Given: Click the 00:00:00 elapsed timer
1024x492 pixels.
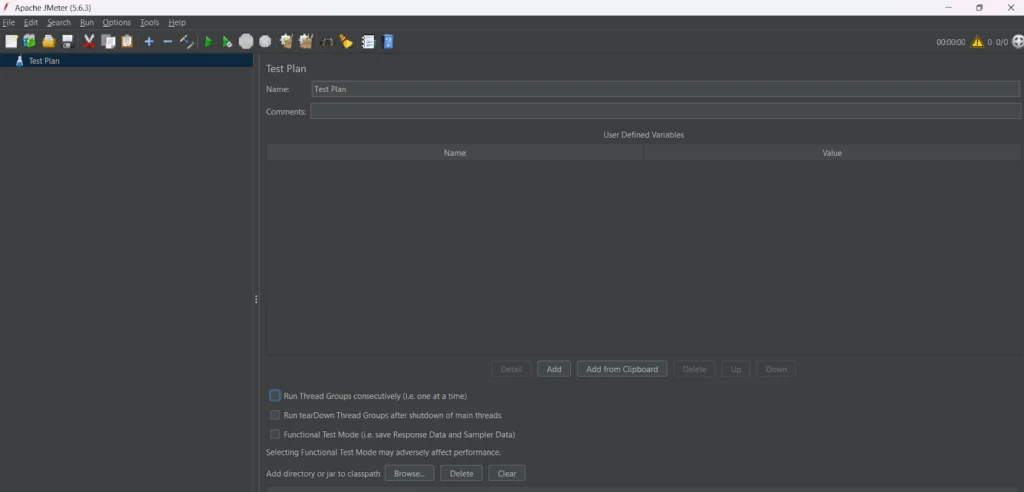Looking at the screenshot, I should click(x=950, y=42).
